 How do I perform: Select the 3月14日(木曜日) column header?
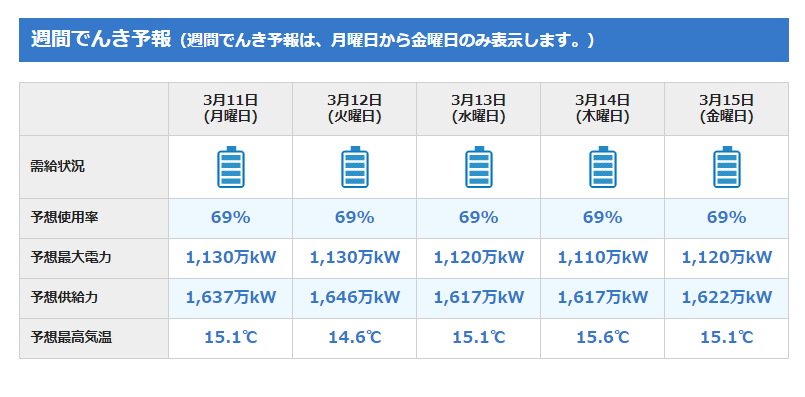tap(603, 108)
